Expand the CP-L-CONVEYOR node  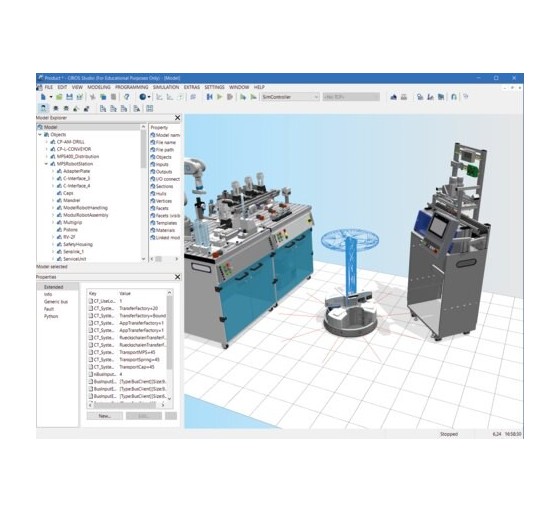[46, 149]
